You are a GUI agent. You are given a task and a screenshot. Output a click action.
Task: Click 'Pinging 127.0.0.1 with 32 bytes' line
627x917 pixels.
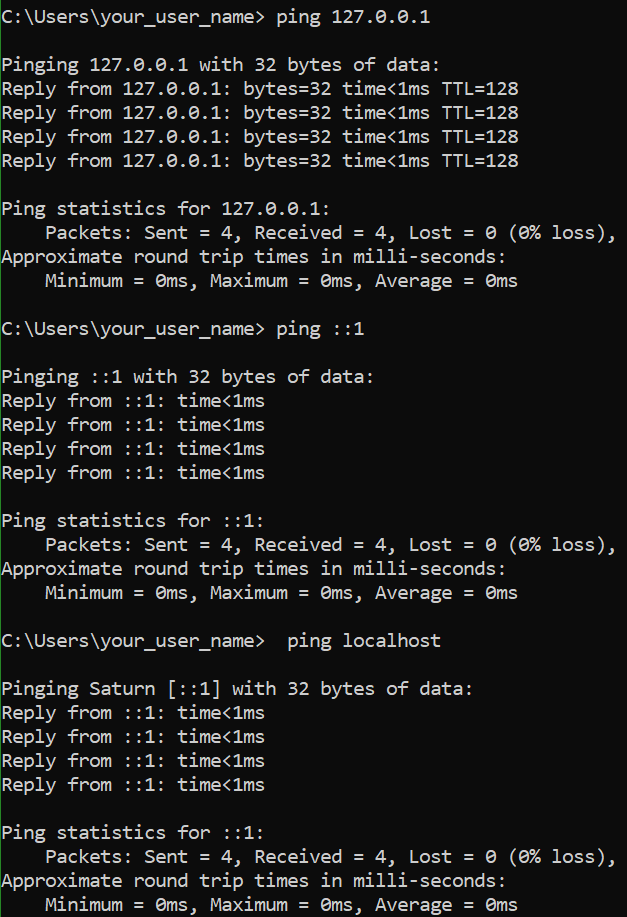[x=220, y=65]
